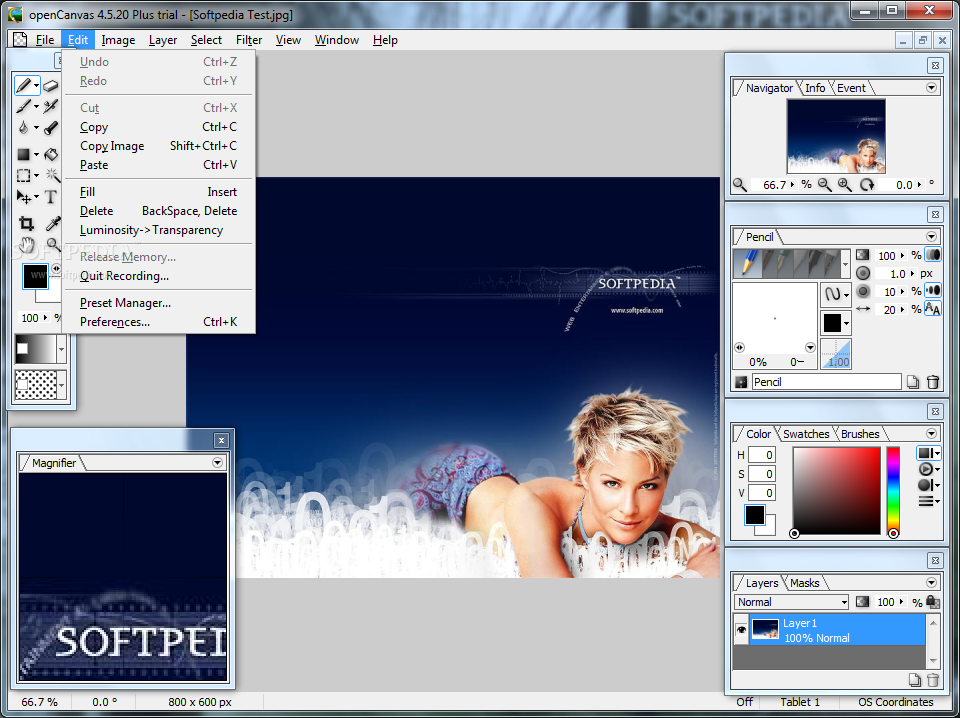Open the pattern preset dropdown in toolbox

pos(61,385)
